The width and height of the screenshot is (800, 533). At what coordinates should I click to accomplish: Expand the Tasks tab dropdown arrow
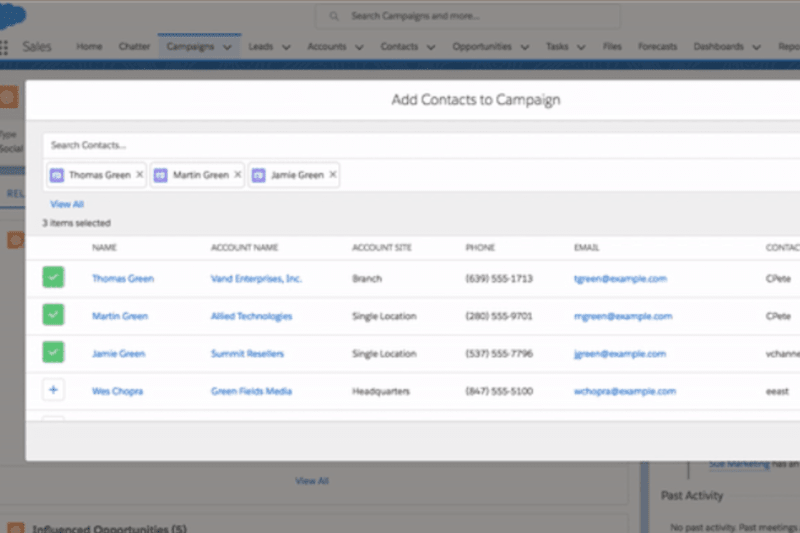point(581,47)
